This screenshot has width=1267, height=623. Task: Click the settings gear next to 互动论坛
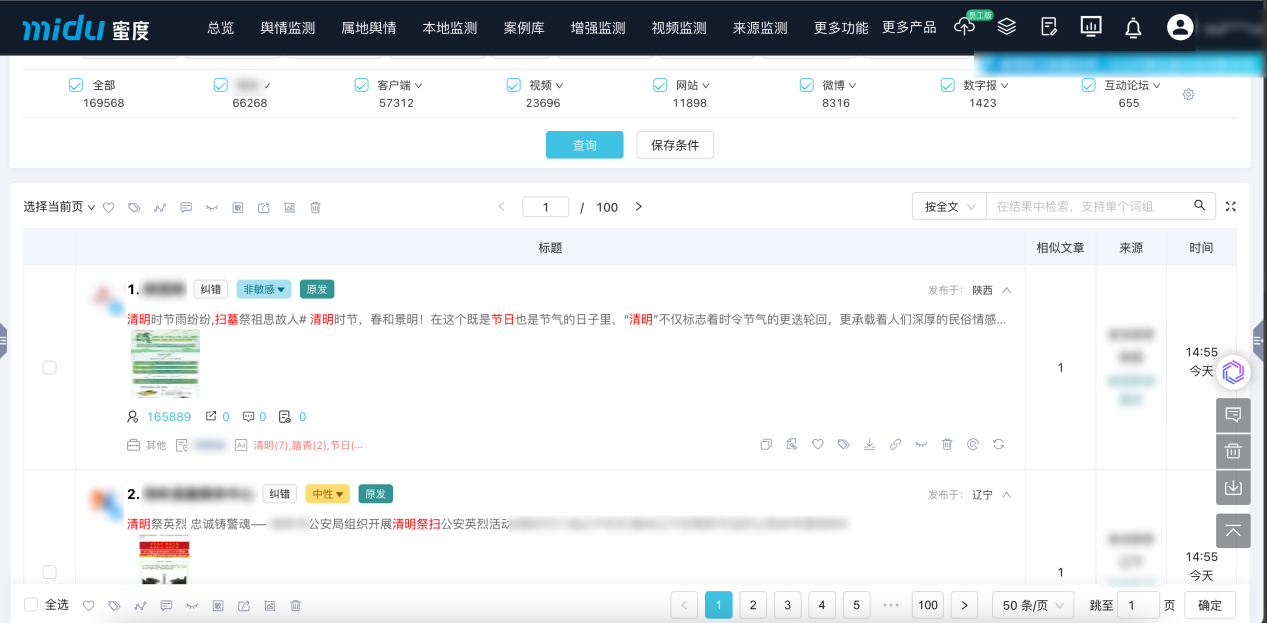point(1188,94)
